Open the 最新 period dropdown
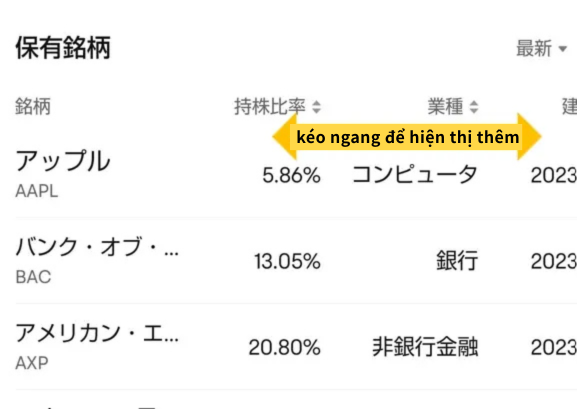Screen dimensions: 577x409 pos(541,48)
